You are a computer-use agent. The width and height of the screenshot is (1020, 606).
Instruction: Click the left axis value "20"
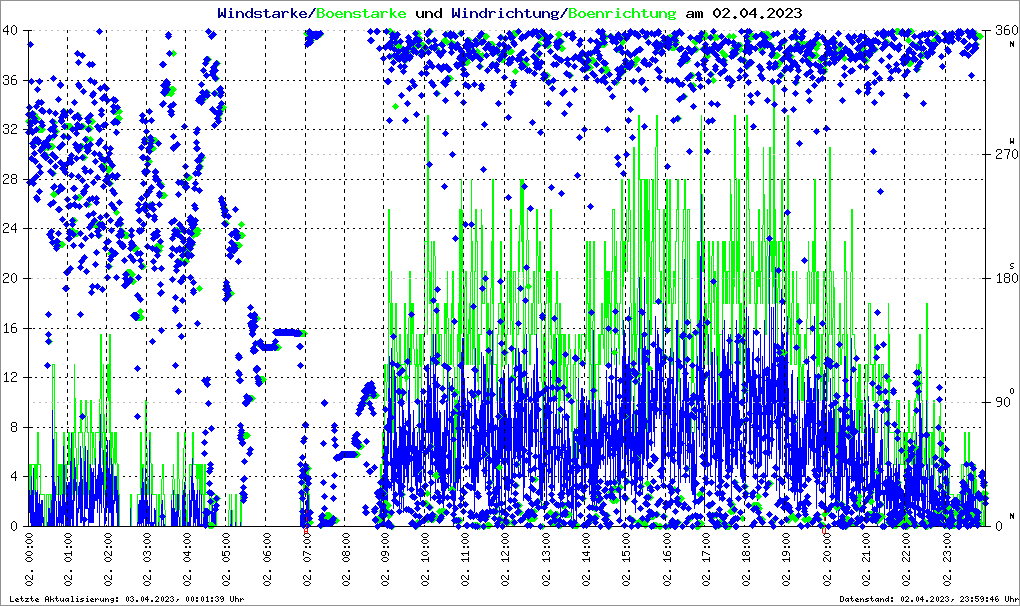[10, 278]
